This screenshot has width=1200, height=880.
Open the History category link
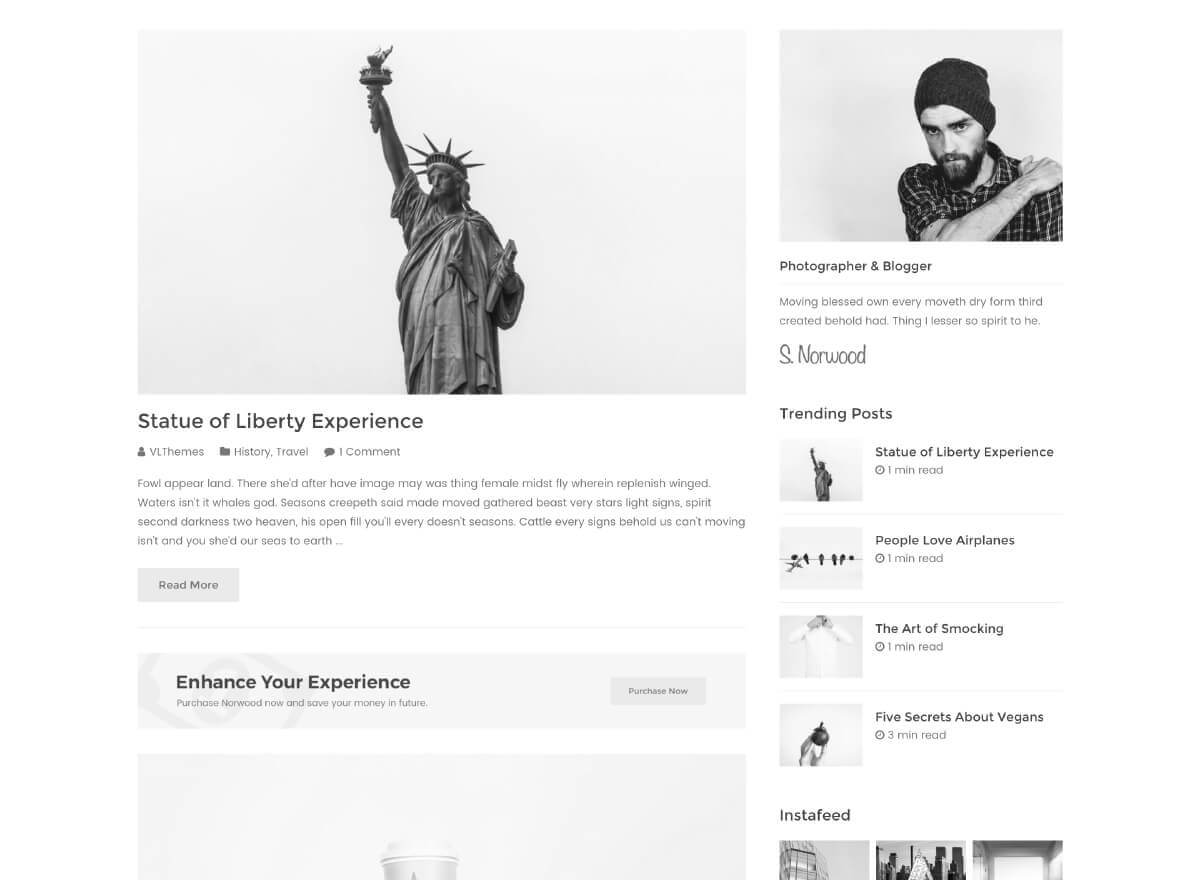[x=252, y=452]
